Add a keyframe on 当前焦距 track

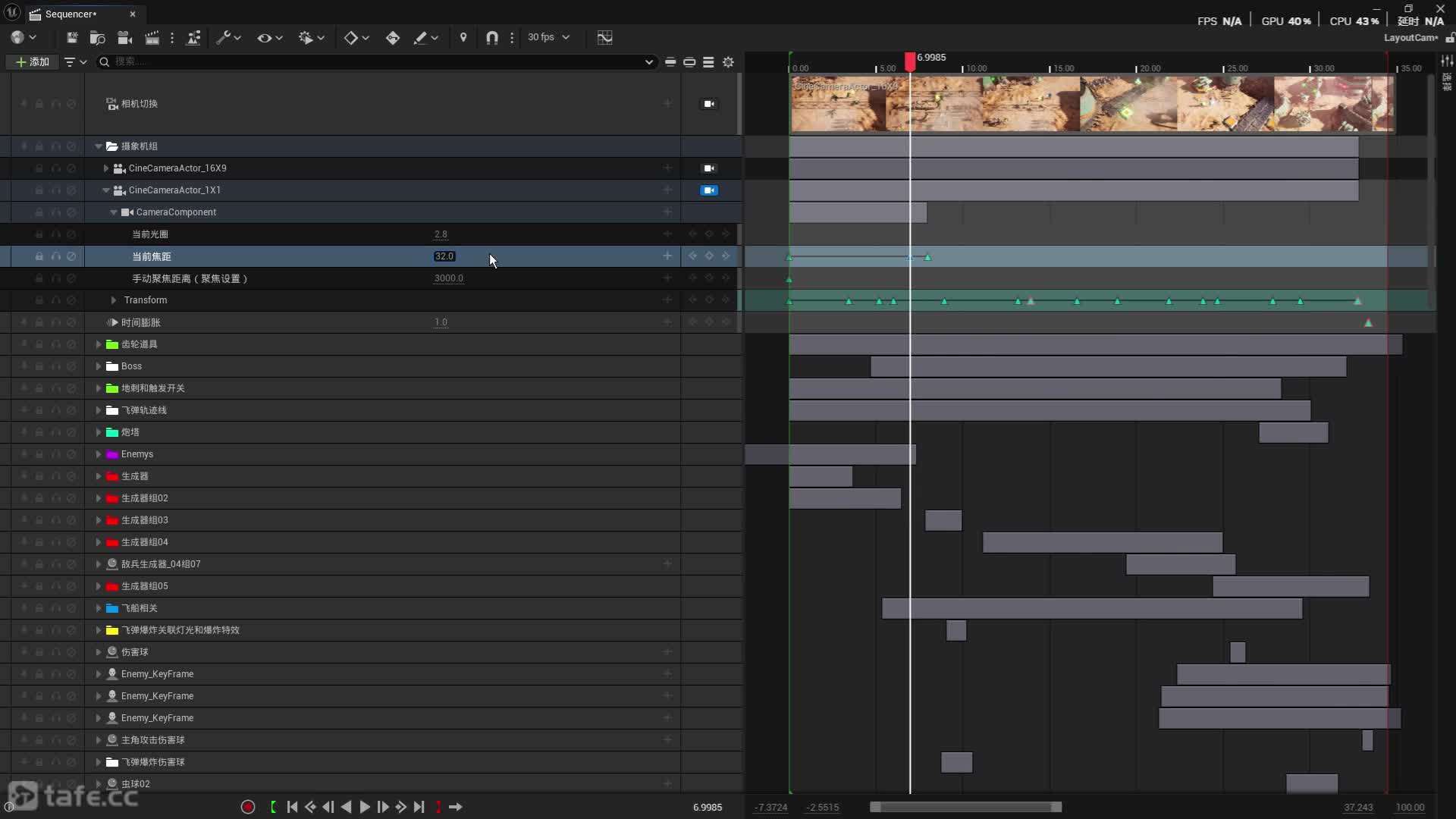pyautogui.click(x=709, y=256)
